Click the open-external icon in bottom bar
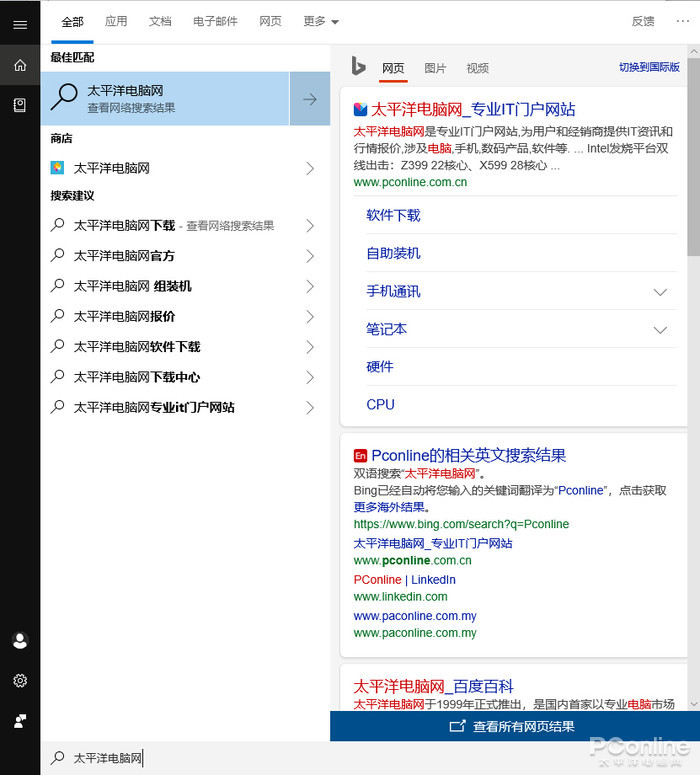Viewport: 700px width, 775px height. 457,726
